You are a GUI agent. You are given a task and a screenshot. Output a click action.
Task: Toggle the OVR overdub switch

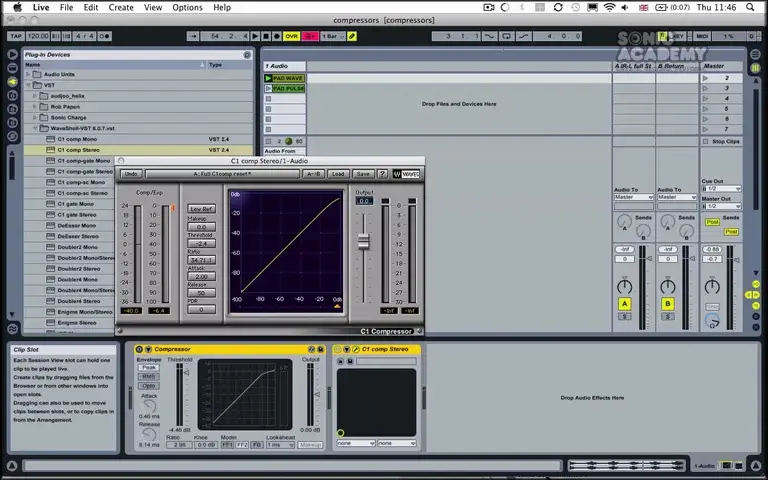pyautogui.click(x=291, y=36)
